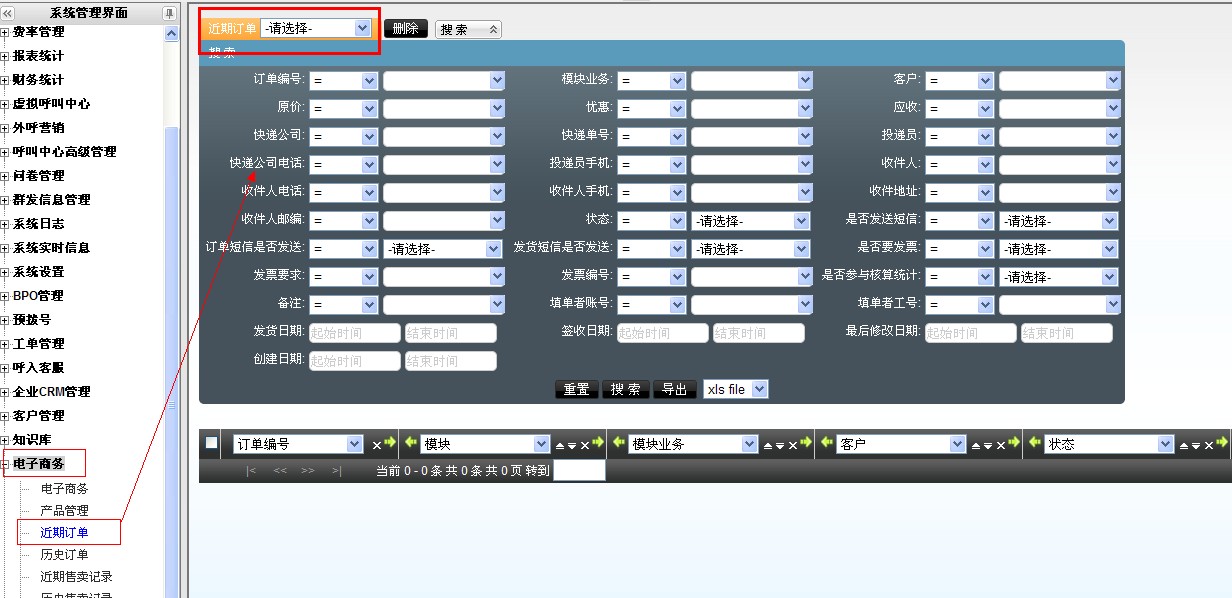The height and width of the screenshot is (598, 1232).
Task: Open 产品管理 in the sidebar tree
Action: pos(64,510)
